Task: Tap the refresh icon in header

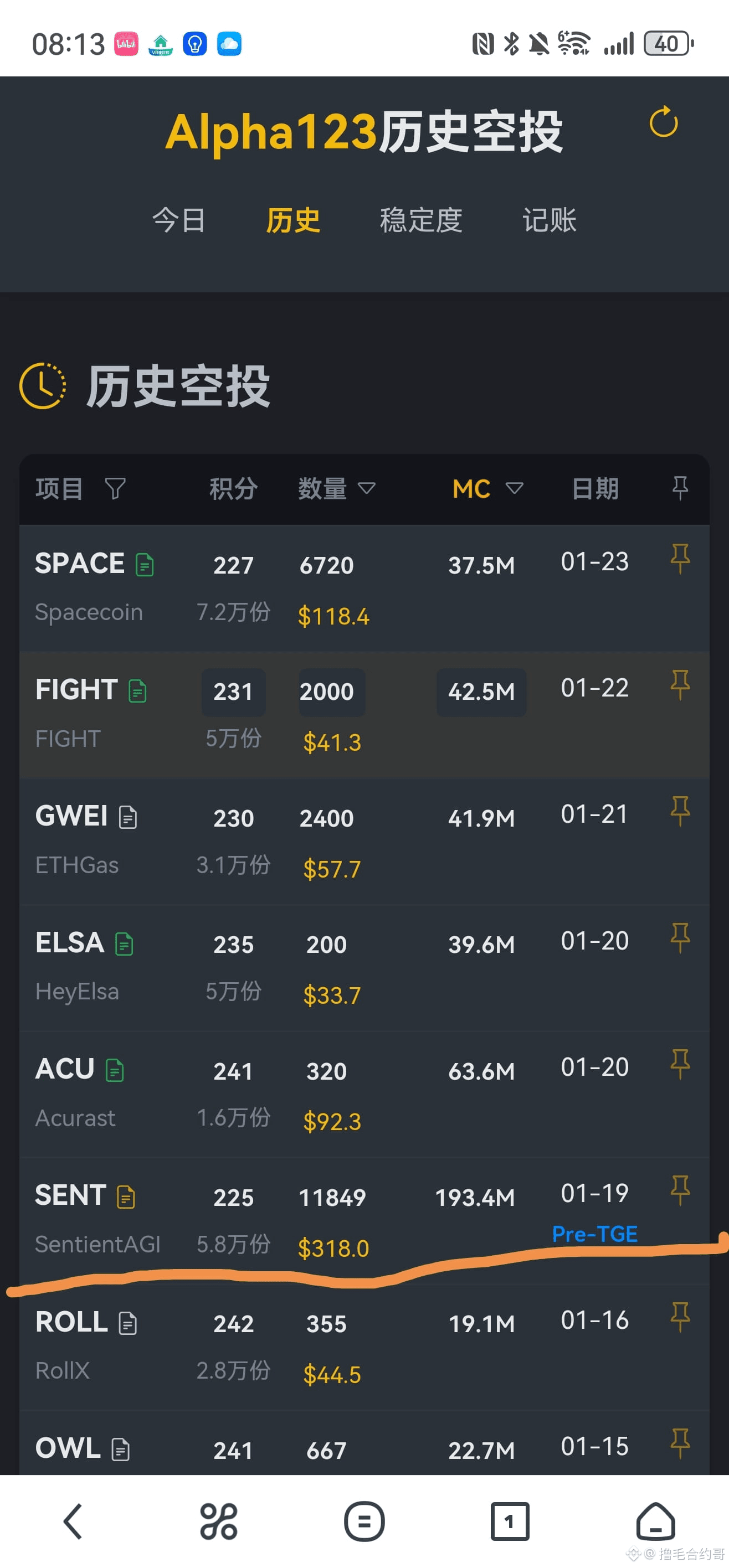Action: tap(663, 122)
